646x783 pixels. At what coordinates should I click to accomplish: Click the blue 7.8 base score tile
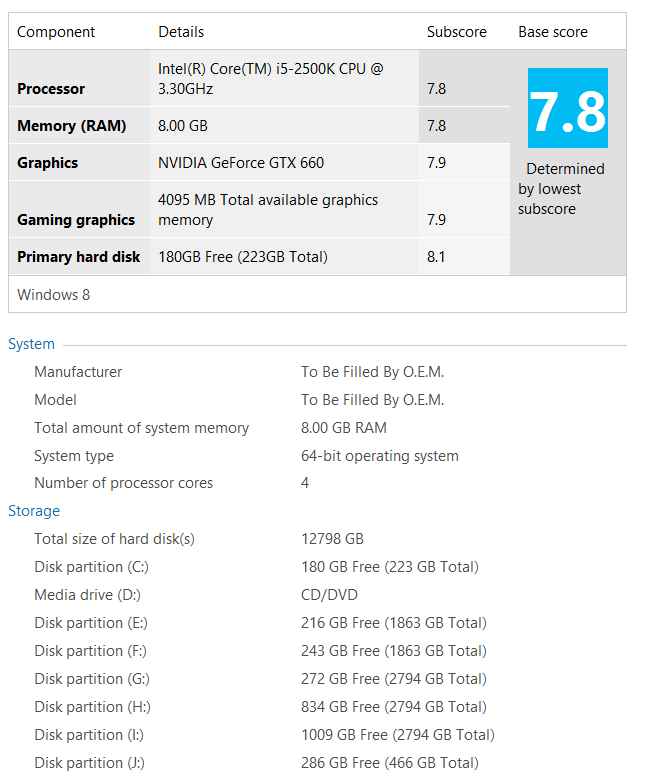point(568,108)
